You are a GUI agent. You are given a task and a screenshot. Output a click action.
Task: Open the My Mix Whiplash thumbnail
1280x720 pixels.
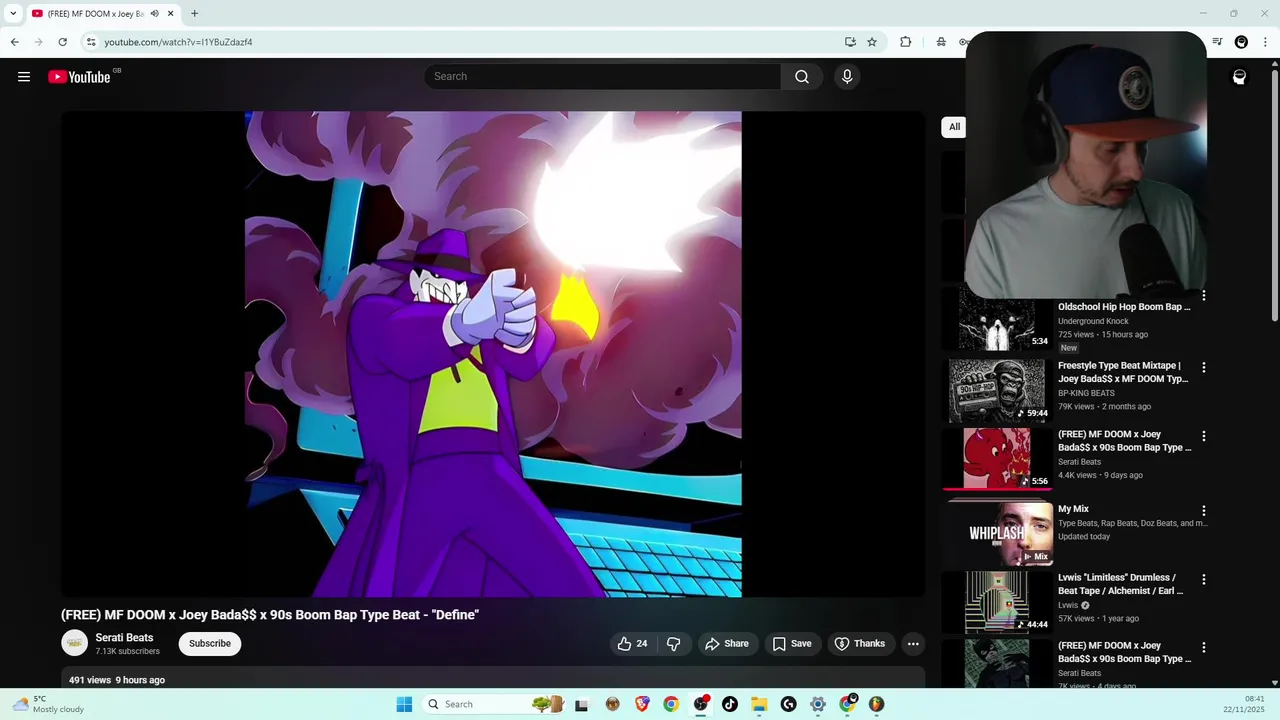coord(997,534)
